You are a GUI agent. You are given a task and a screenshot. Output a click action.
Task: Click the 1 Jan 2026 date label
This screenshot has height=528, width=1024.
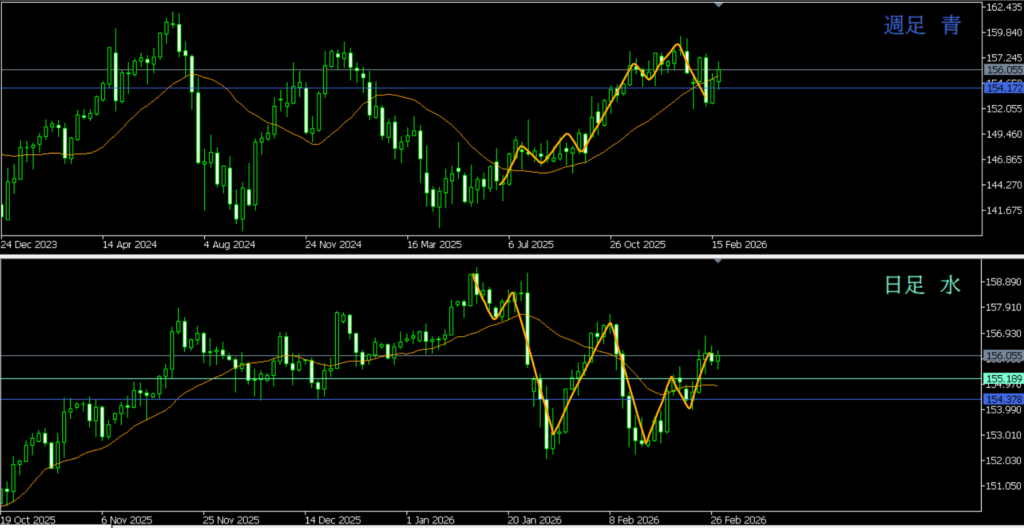[428, 521]
